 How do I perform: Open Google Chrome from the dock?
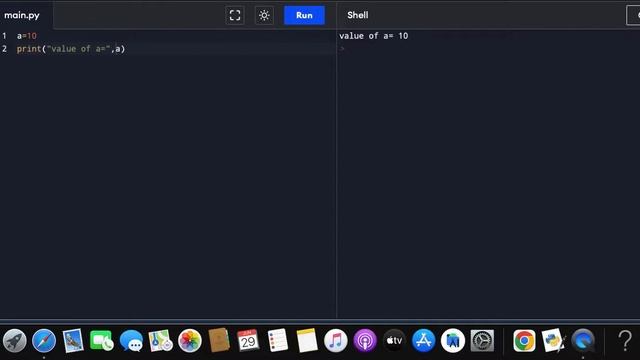[x=524, y=340]
